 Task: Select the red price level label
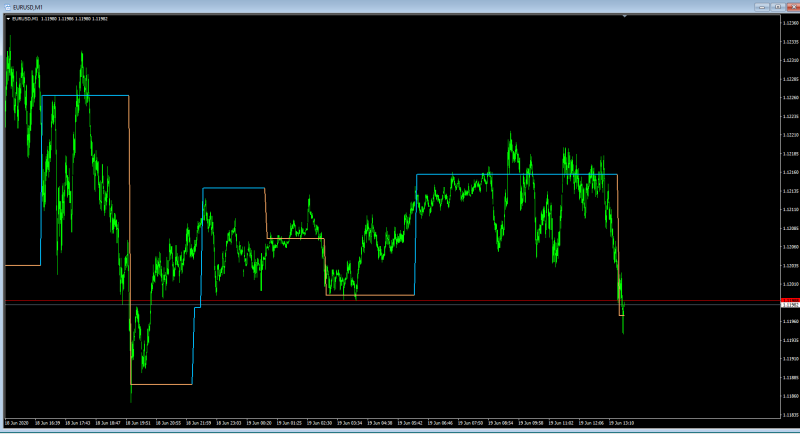point(790,300)
